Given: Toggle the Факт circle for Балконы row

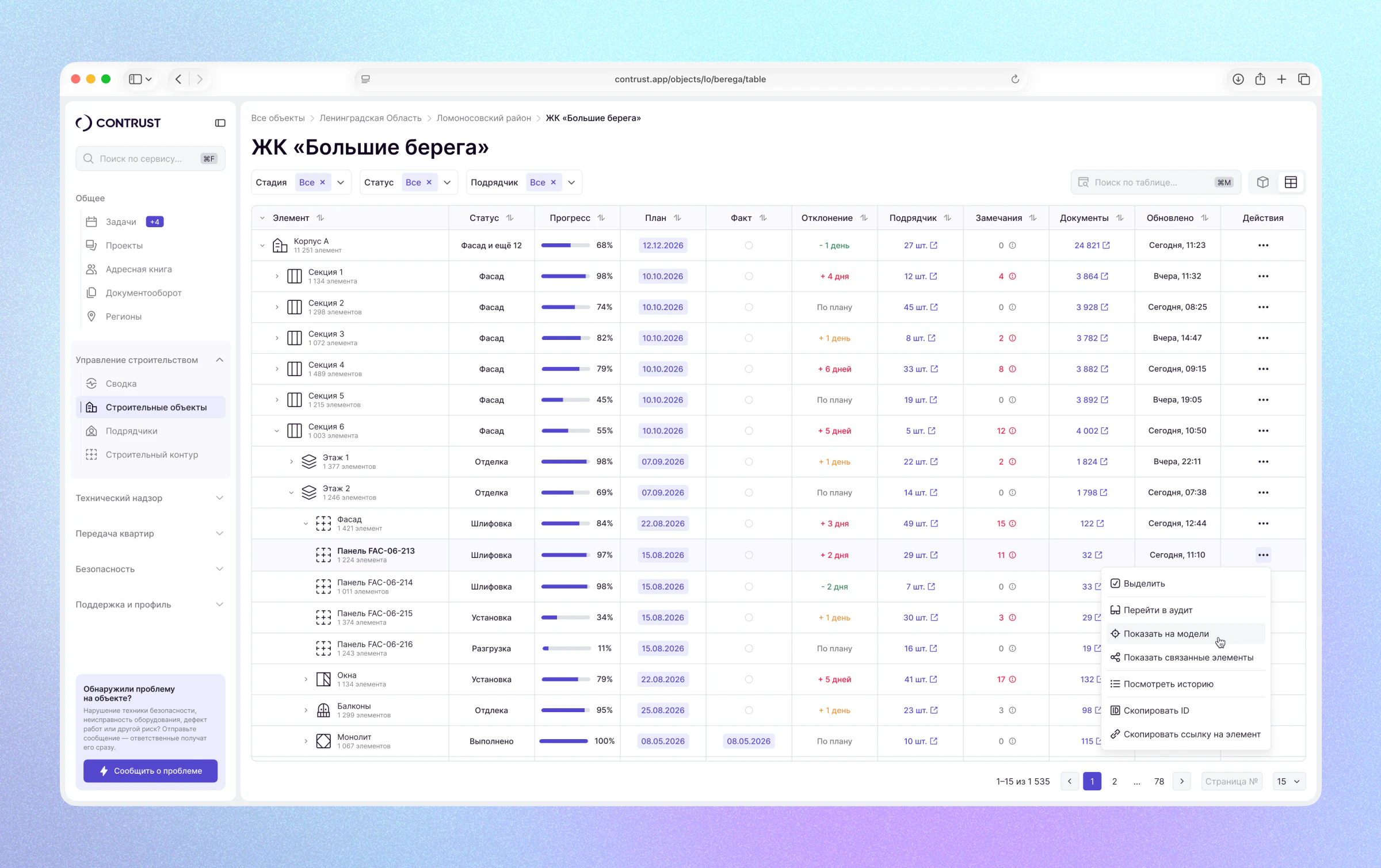Looking at the screenshot, I should 749,710.
